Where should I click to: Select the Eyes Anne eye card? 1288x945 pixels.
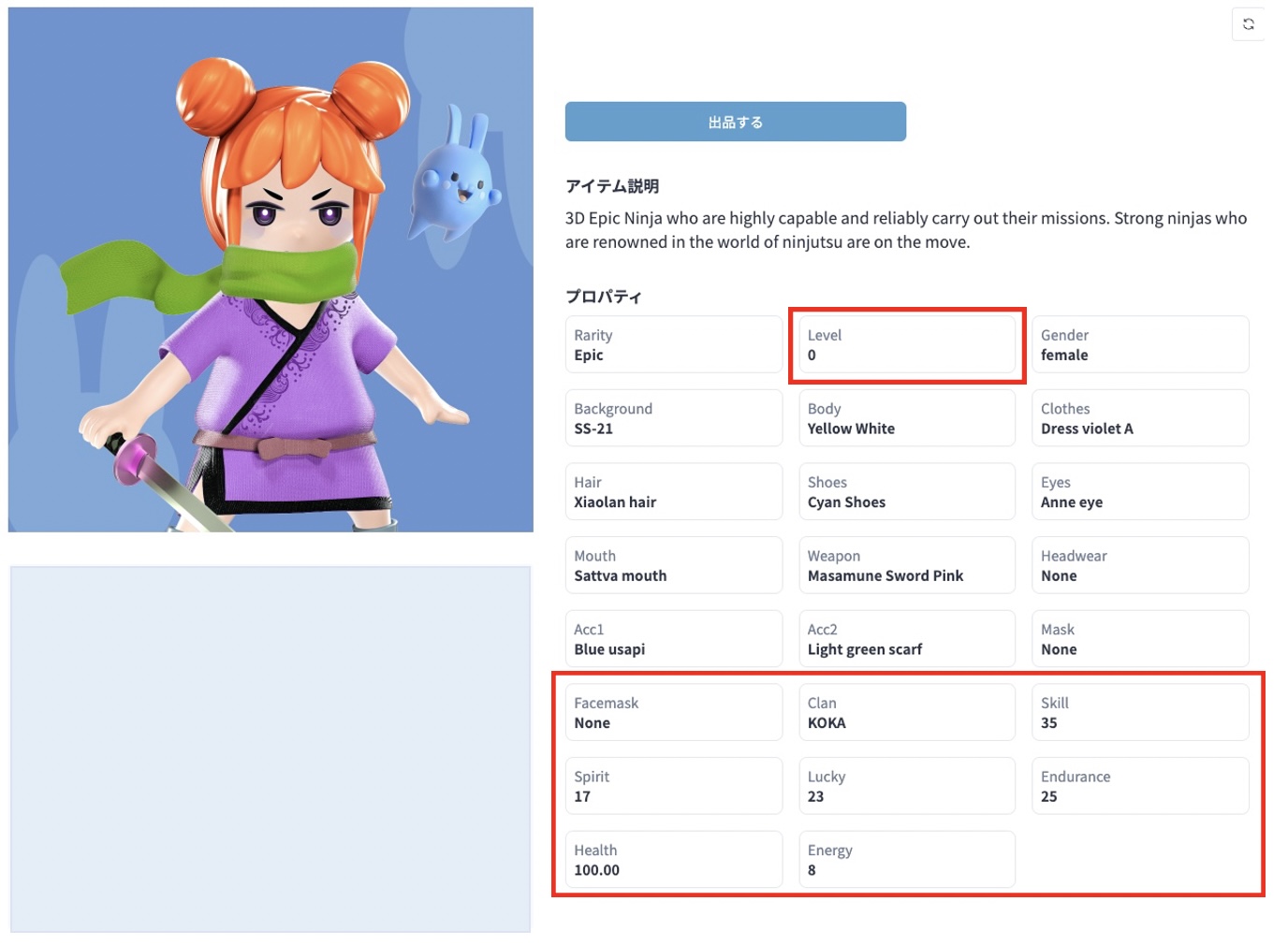[x=1140, y=491]
